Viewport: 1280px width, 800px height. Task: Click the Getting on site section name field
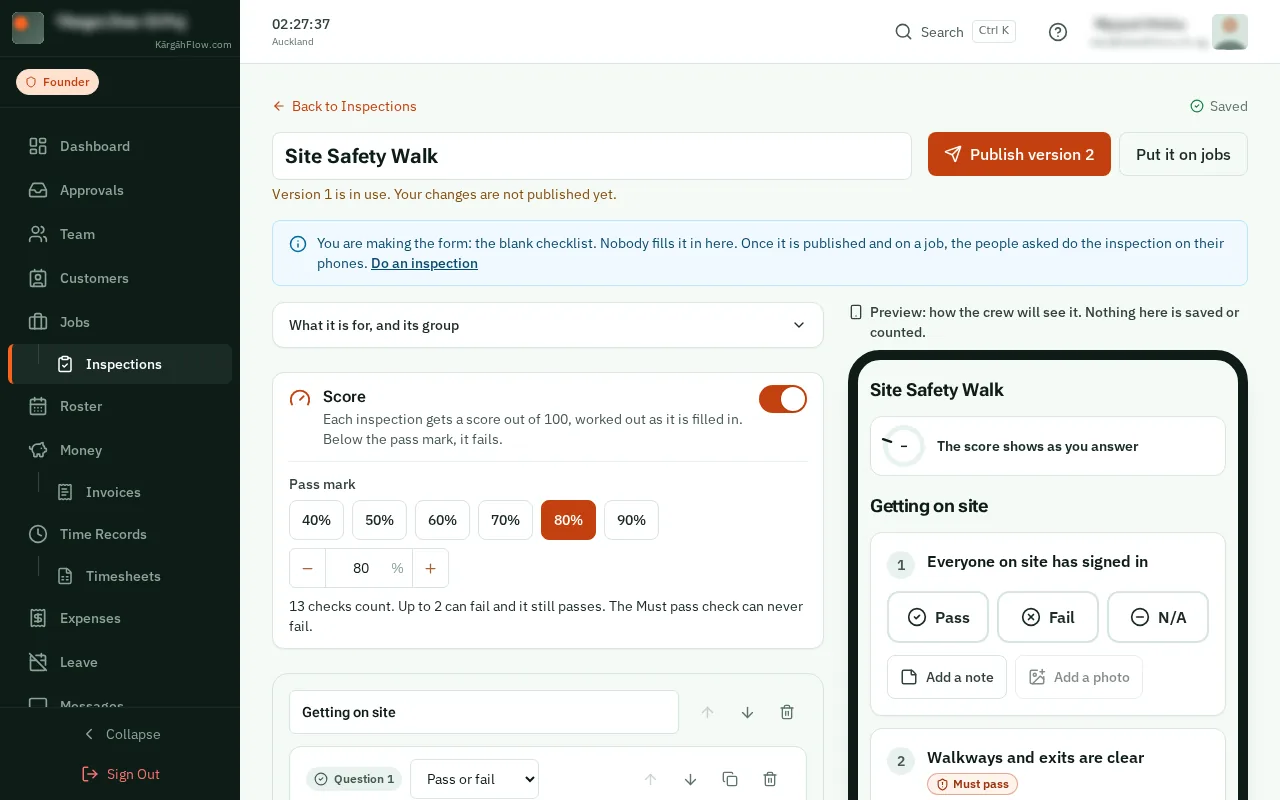tap(484, 712)
